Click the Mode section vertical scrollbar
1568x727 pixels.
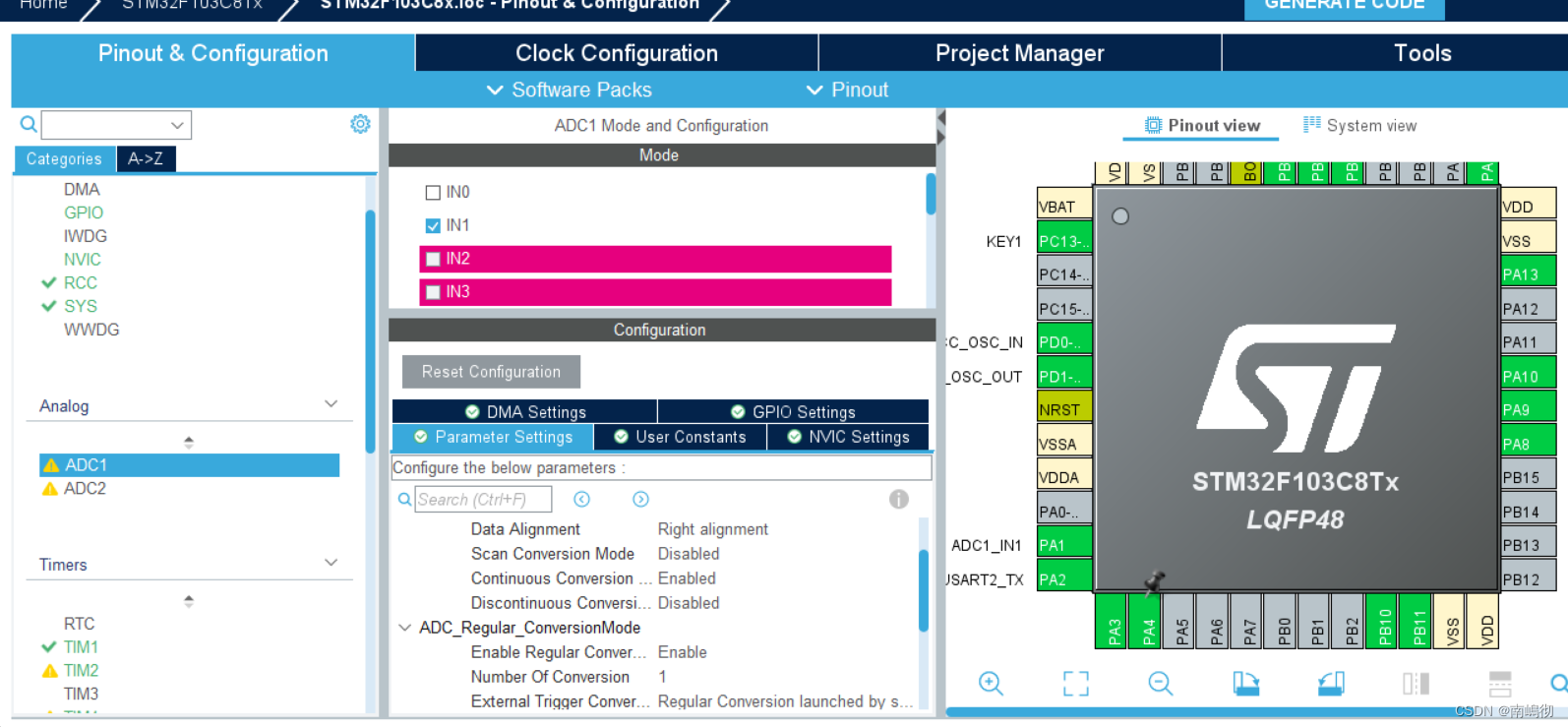tap(931, 194)
